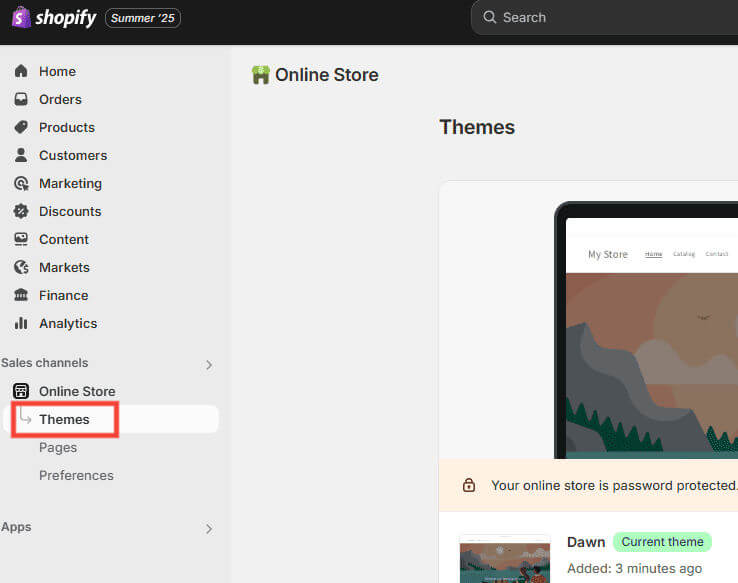Click the Search input field
The height and width of the screenshot is (583, 738).
coord(604,17)
